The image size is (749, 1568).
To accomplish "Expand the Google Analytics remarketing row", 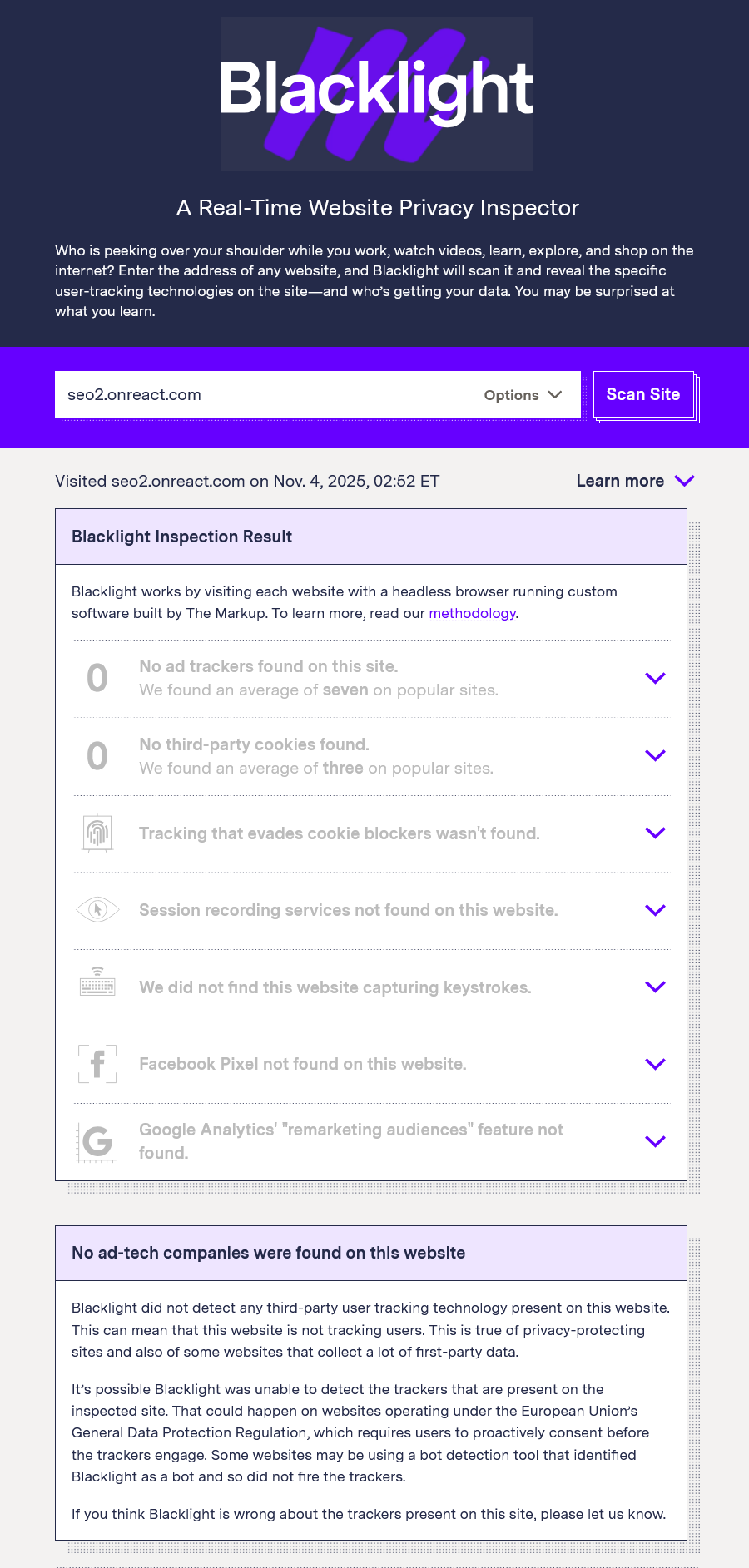I will tap(655, 1141).
